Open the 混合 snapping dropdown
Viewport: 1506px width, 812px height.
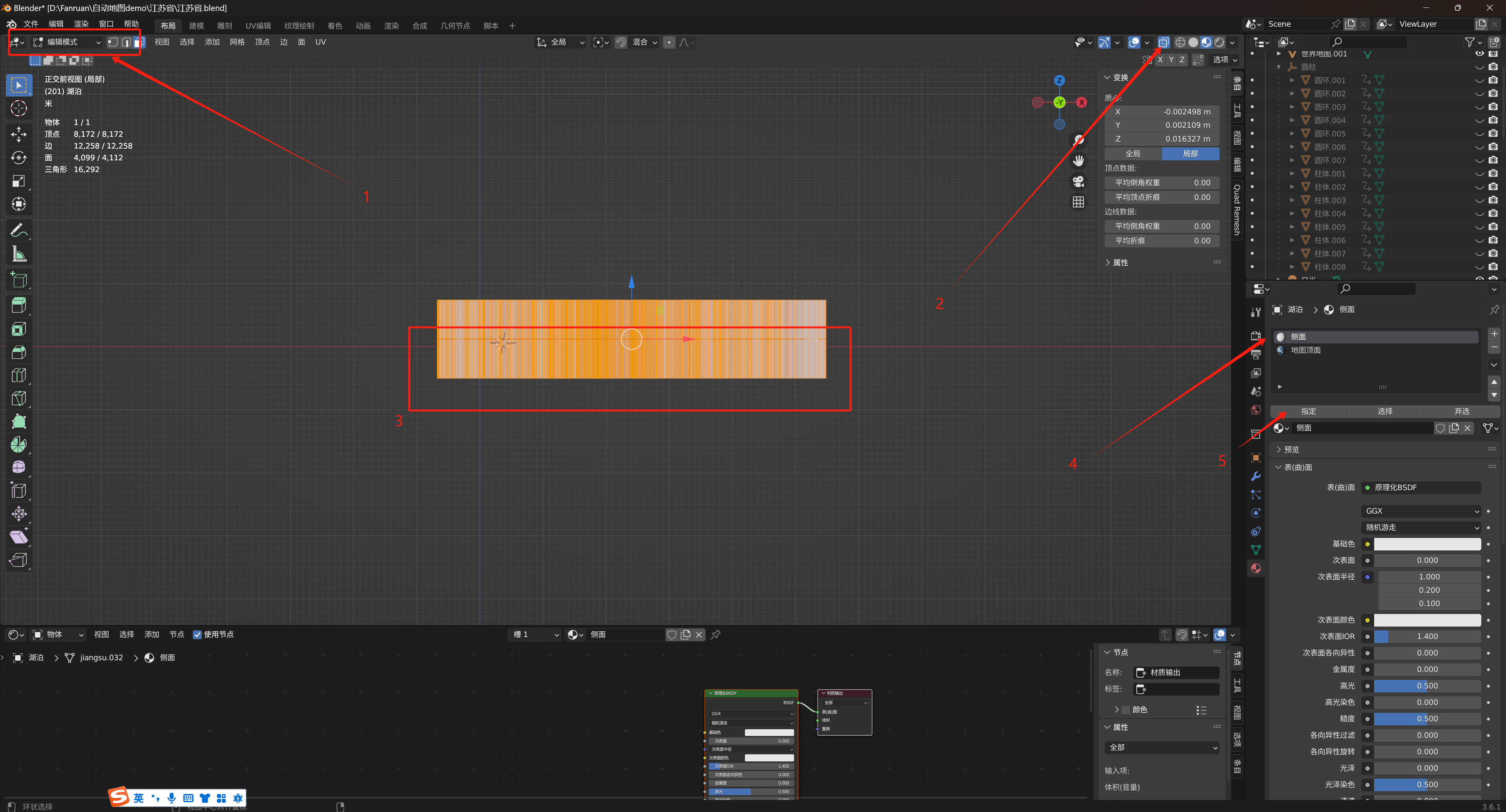click(645, 42)
